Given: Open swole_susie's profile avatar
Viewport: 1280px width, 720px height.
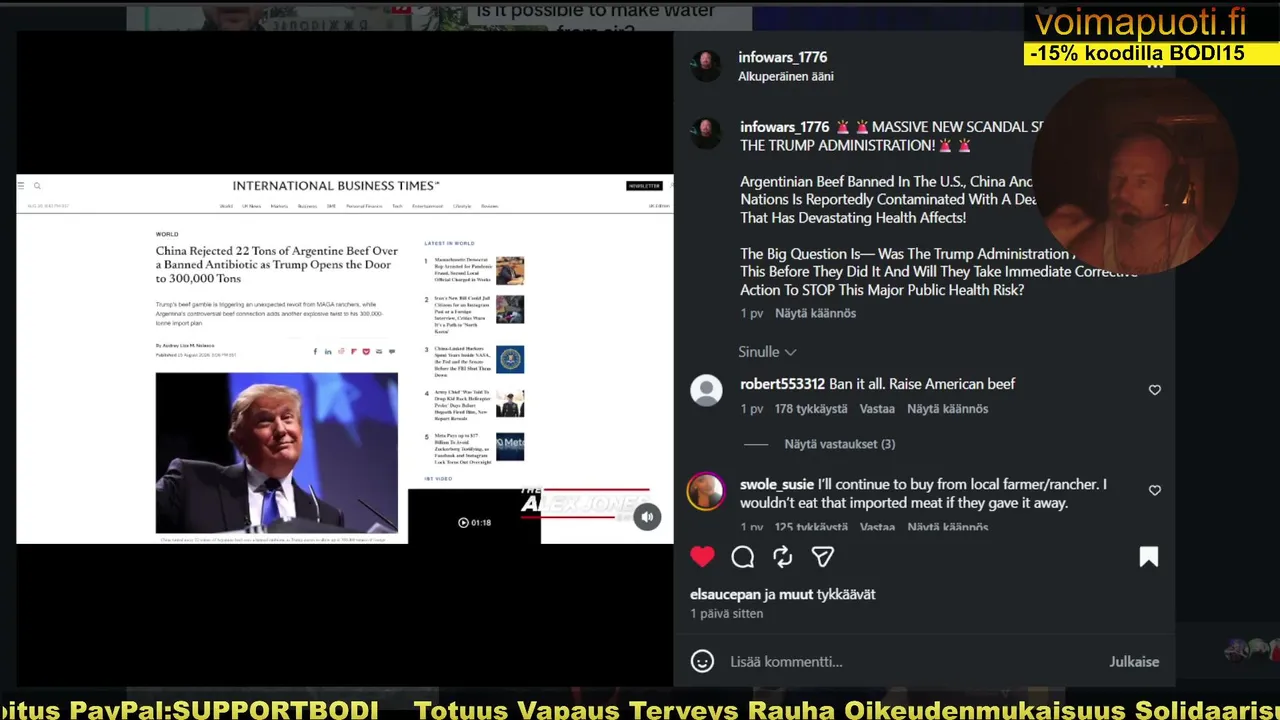Looking at the screenshot, I should (706, 492).
